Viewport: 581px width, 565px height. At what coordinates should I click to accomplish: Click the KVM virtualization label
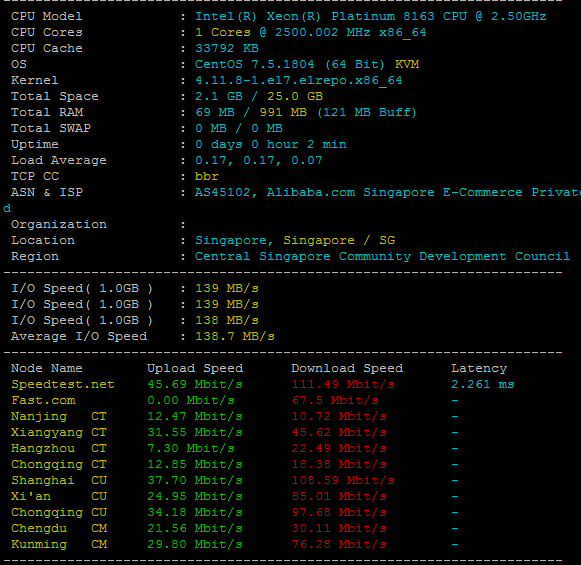pos(407,64)
